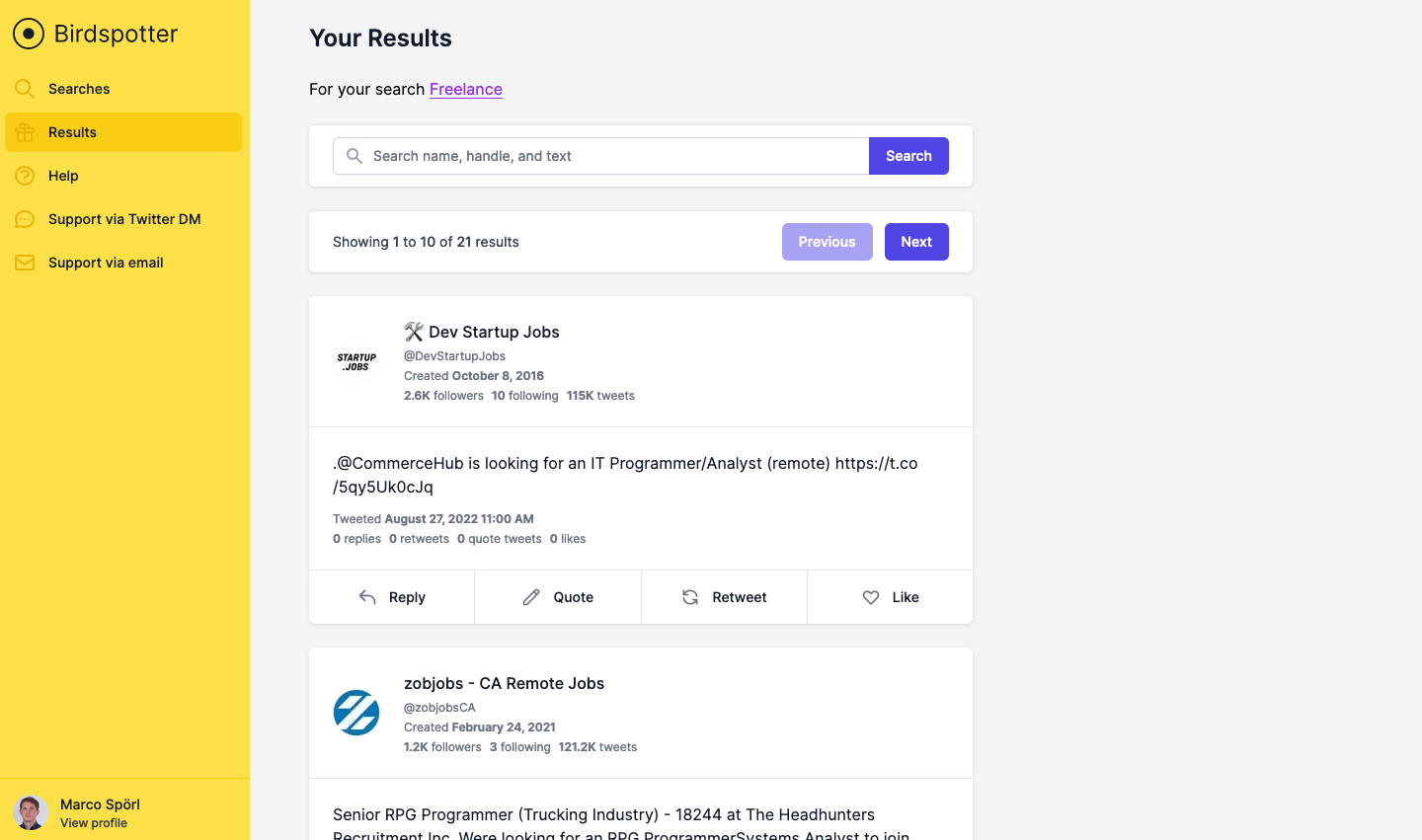Click the zobjobsCA profile avatar
Screen dimensions: 1422x840
tap(356, 713)
